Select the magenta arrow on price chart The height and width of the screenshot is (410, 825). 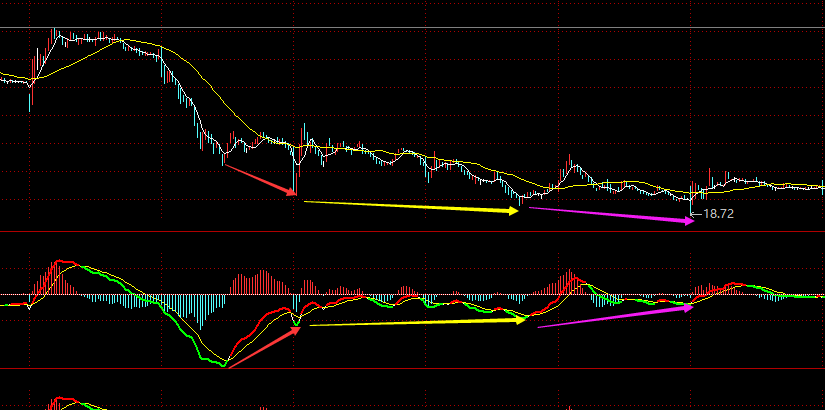pos(610,215)
